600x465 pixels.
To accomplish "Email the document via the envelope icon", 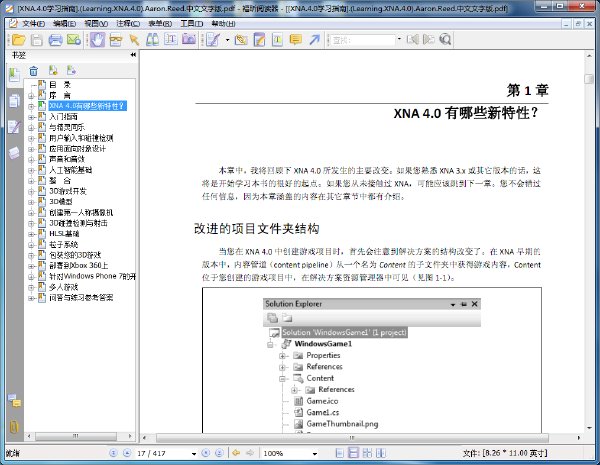I will click(74, 39).
